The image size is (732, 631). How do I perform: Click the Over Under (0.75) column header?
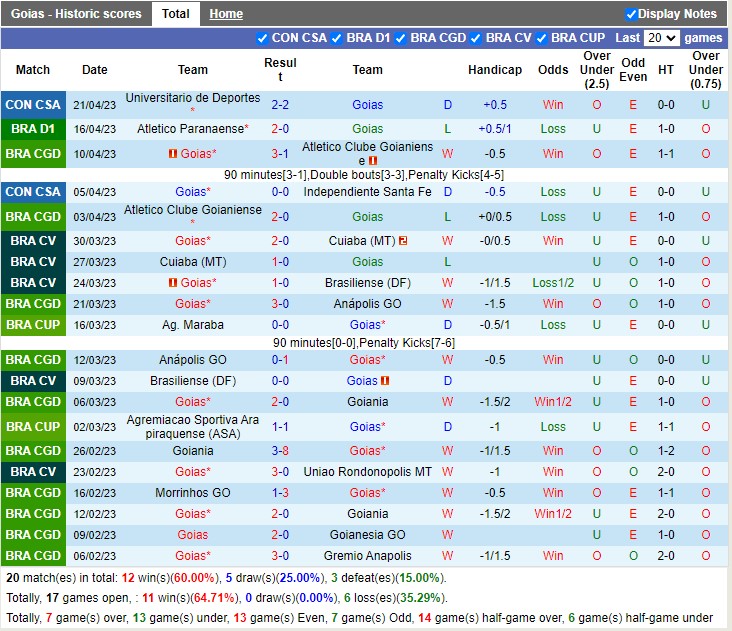tap(706, 70)
